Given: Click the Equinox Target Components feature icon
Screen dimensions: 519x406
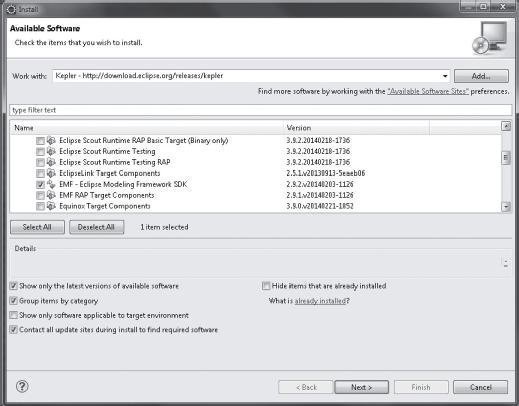Looking at the screenshot, I should tap(51, 206).
